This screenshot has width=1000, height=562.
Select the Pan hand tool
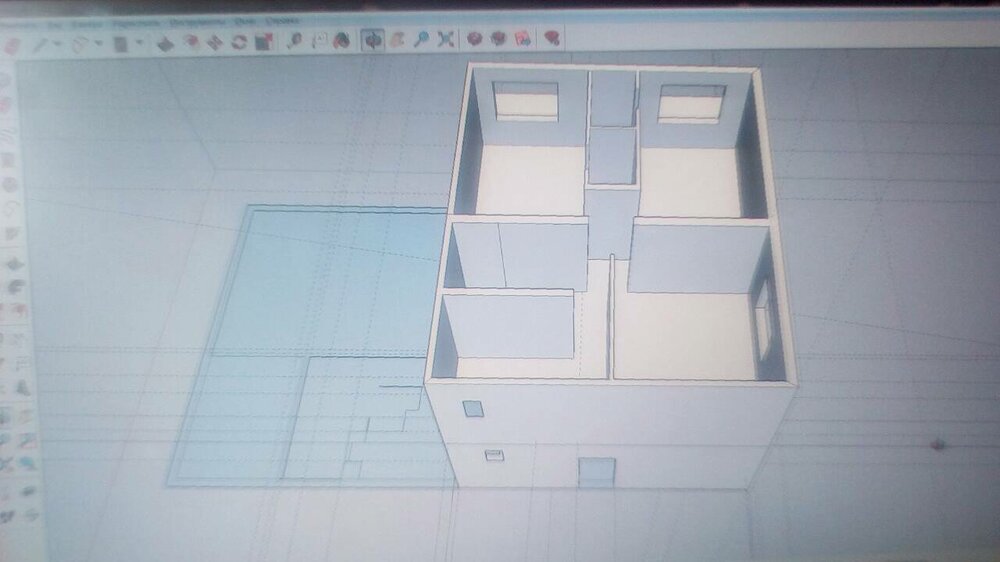(x=397, y=39)
